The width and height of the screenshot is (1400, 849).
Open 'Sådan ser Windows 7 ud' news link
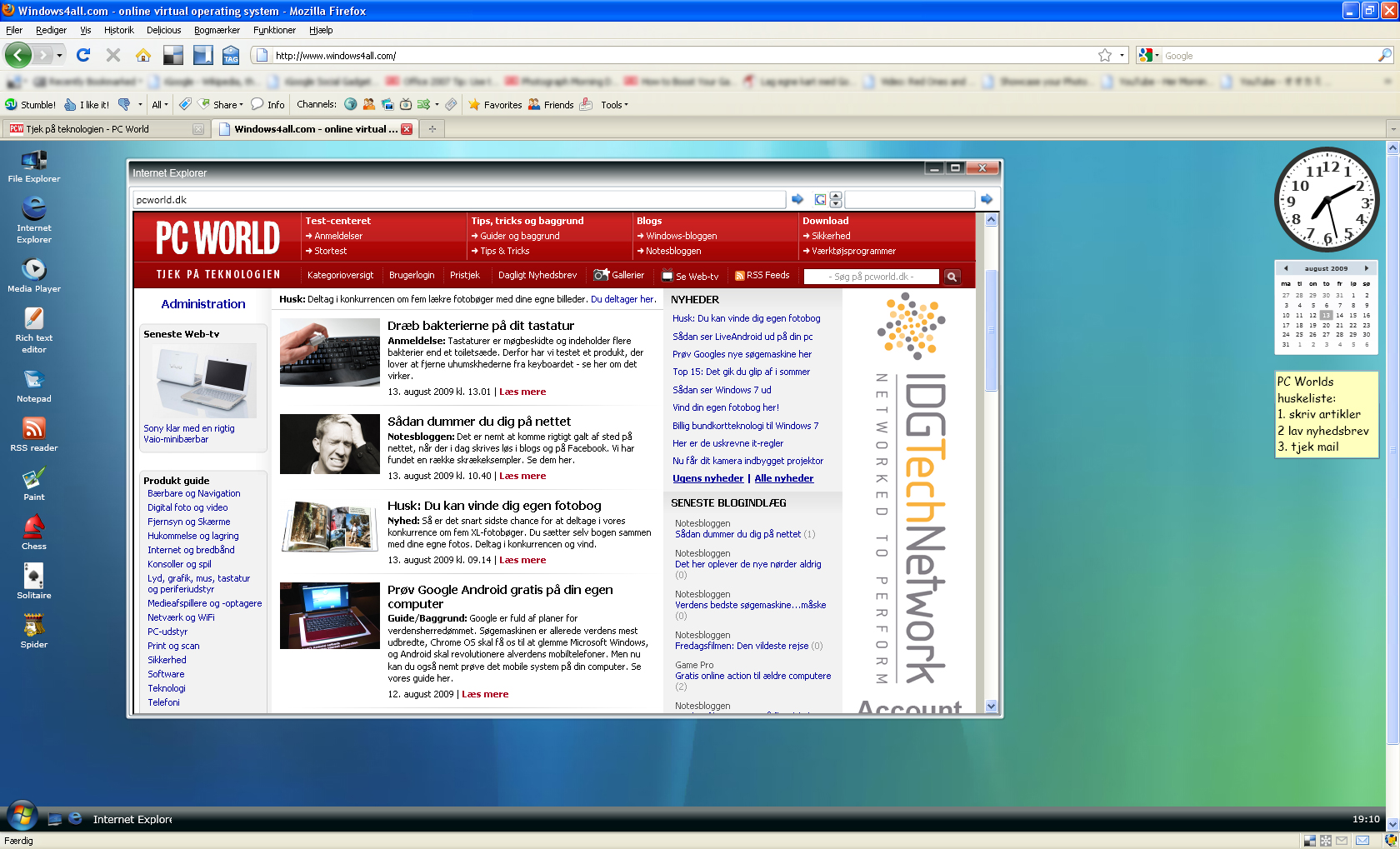pyautogui.click(x=722, y=390)
